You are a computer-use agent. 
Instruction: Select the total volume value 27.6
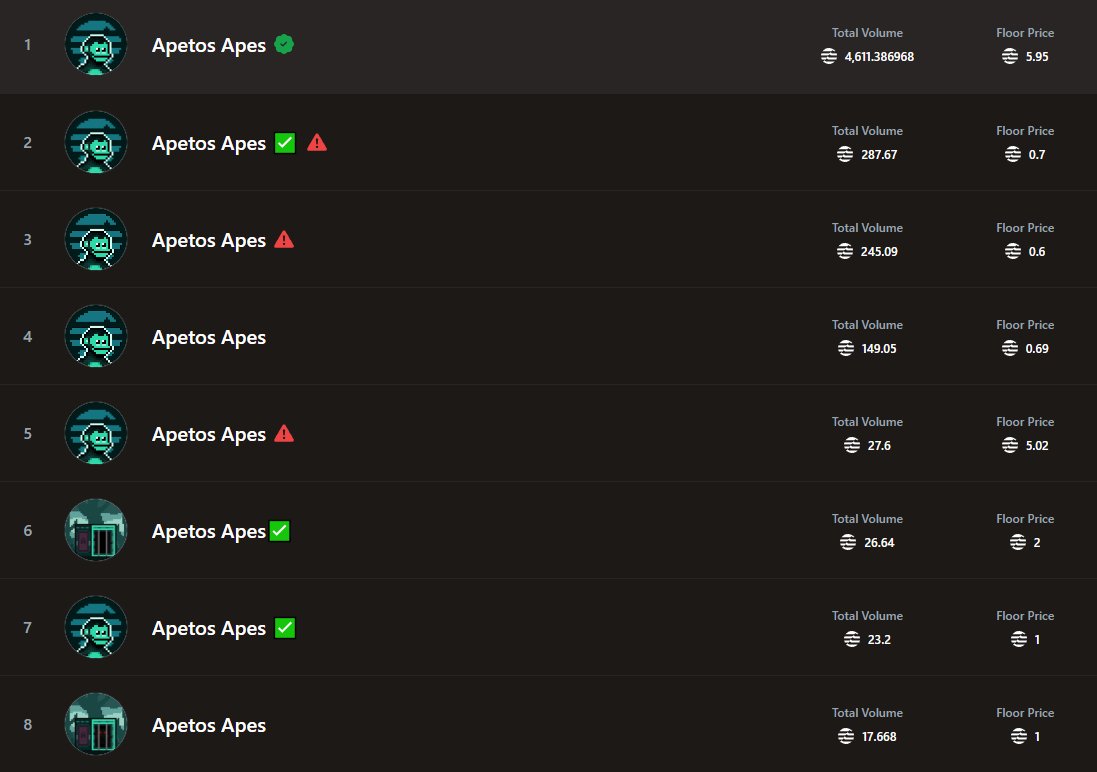pyautogui.click(x=879, y=446)
